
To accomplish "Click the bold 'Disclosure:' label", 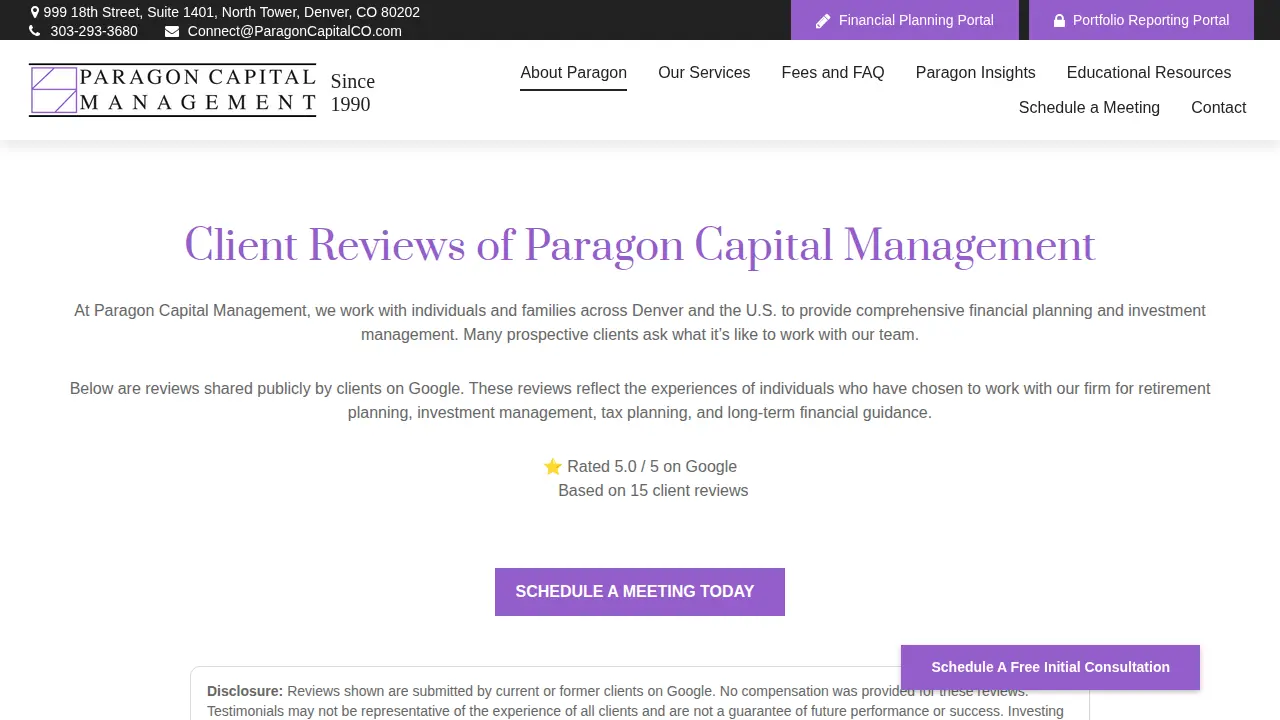I will click(245, 691).
